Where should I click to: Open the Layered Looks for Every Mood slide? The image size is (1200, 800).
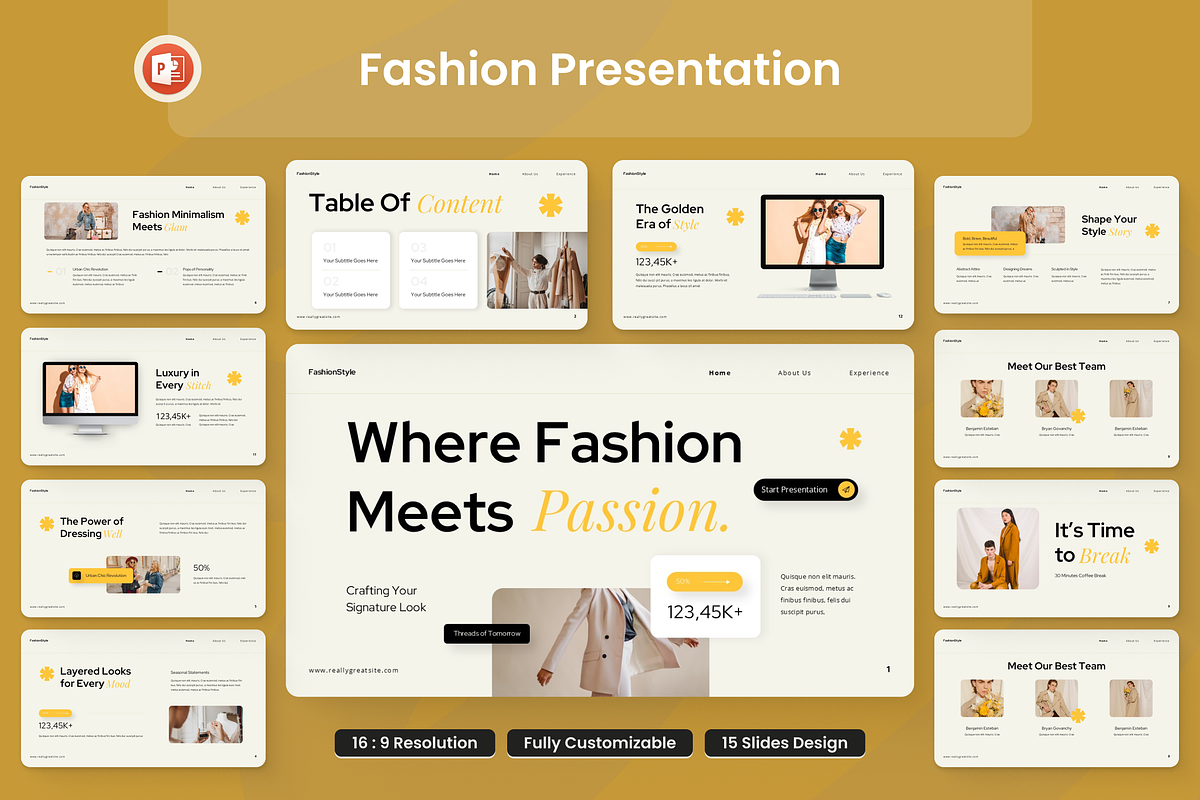[144, 698]
